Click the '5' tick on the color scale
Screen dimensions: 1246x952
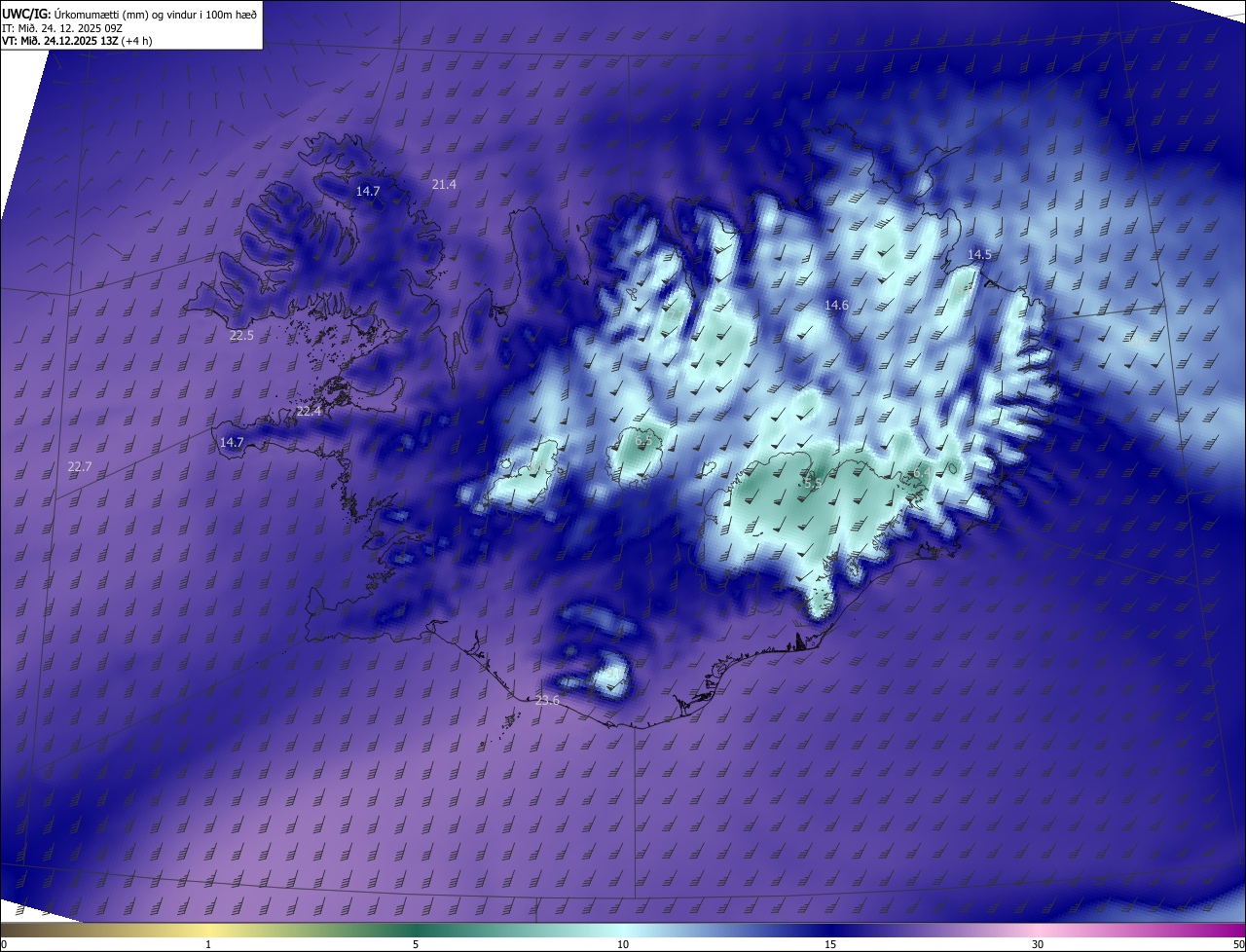coord(416,944)
